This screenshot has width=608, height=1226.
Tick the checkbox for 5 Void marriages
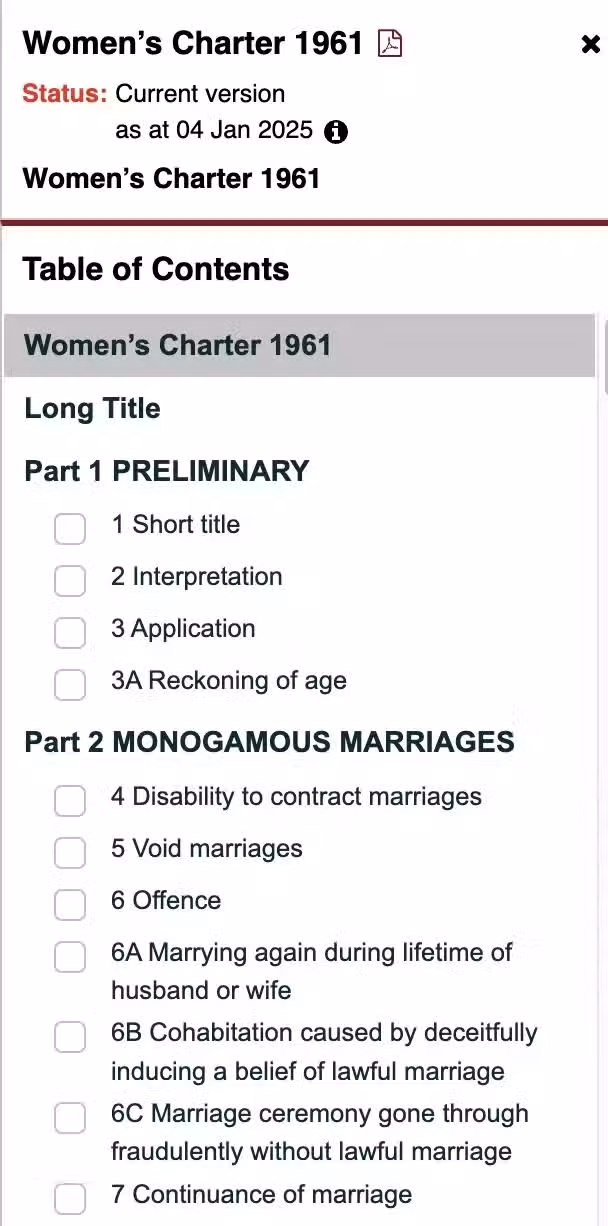pyautogui.click(x=70, y=852)
